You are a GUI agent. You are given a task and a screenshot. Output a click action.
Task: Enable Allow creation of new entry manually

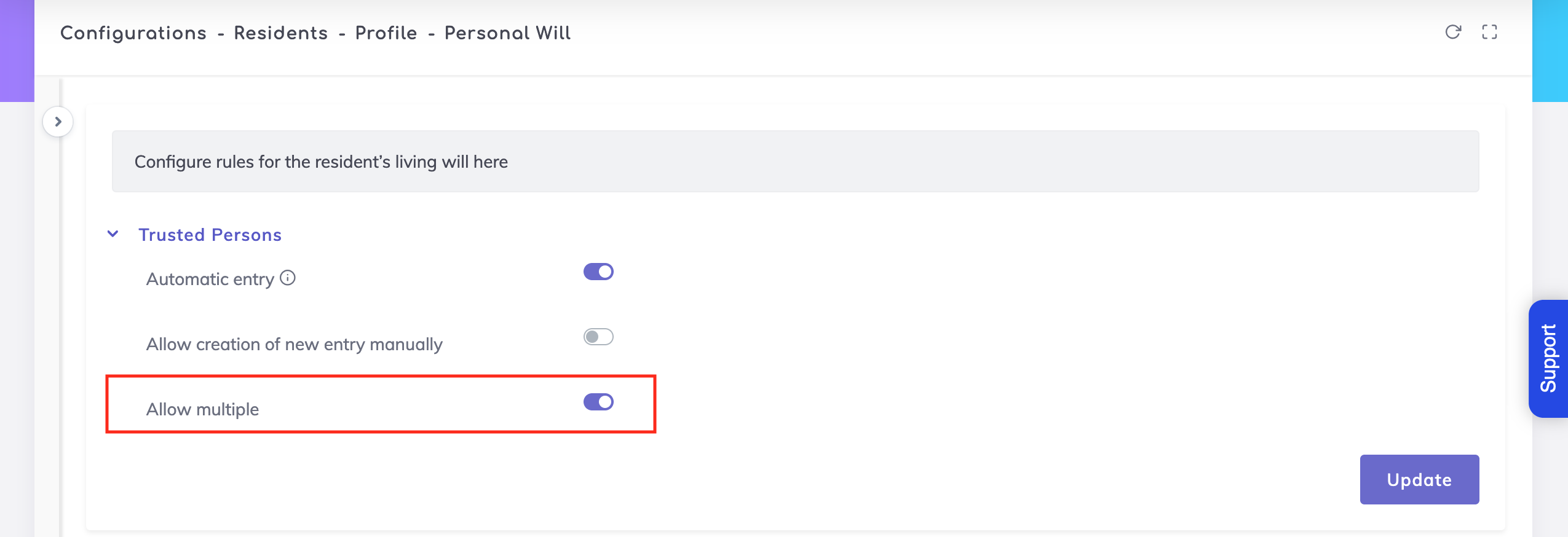(598, 337)
